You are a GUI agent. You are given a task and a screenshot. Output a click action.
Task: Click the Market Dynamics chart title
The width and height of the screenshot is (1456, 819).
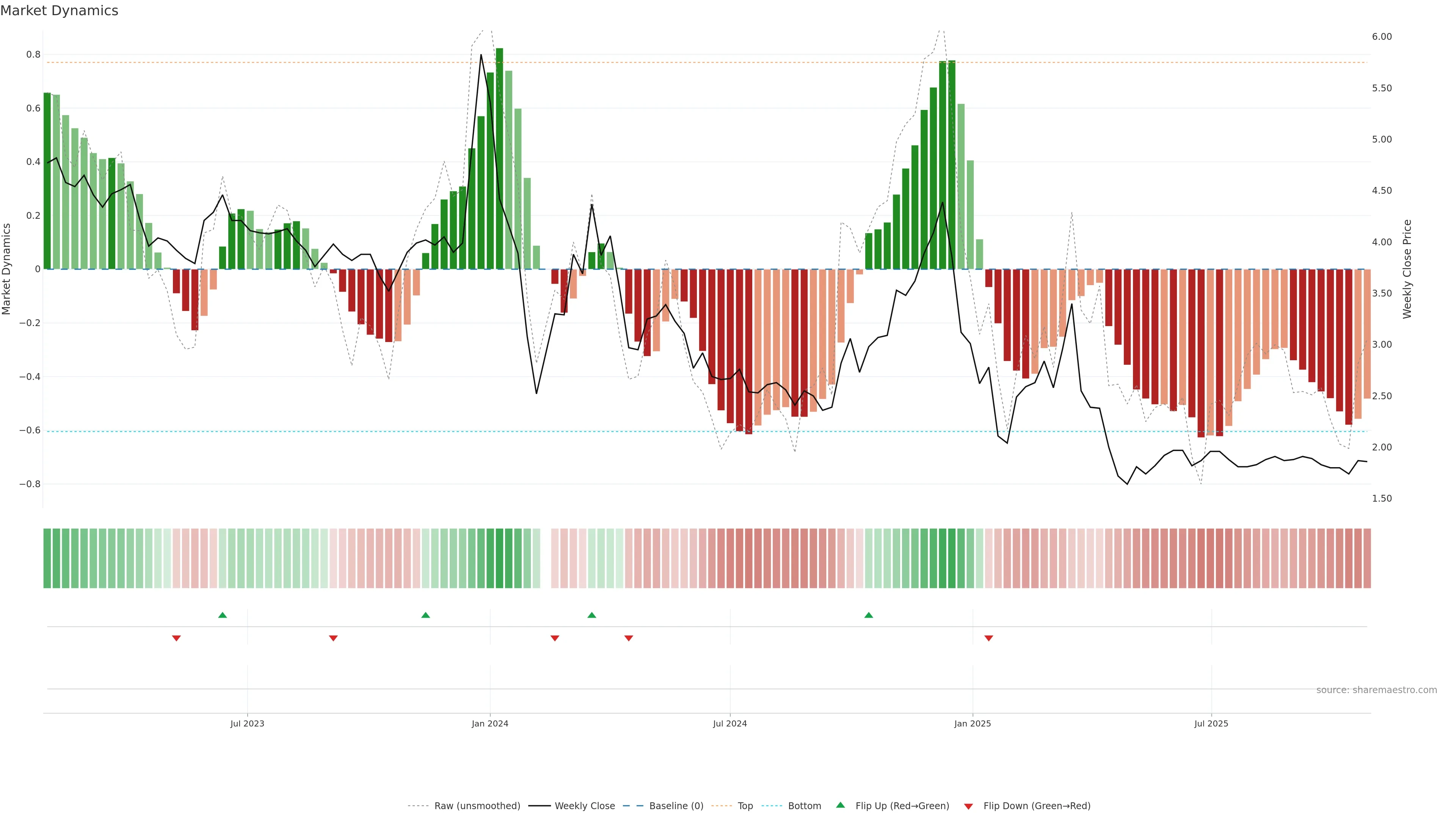(60, 11)
